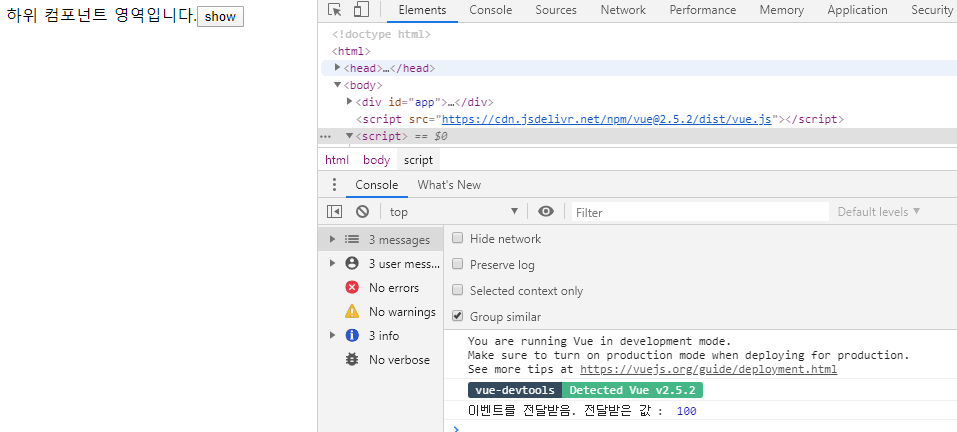Activate the inspect element picker icon

coord(334,10)
